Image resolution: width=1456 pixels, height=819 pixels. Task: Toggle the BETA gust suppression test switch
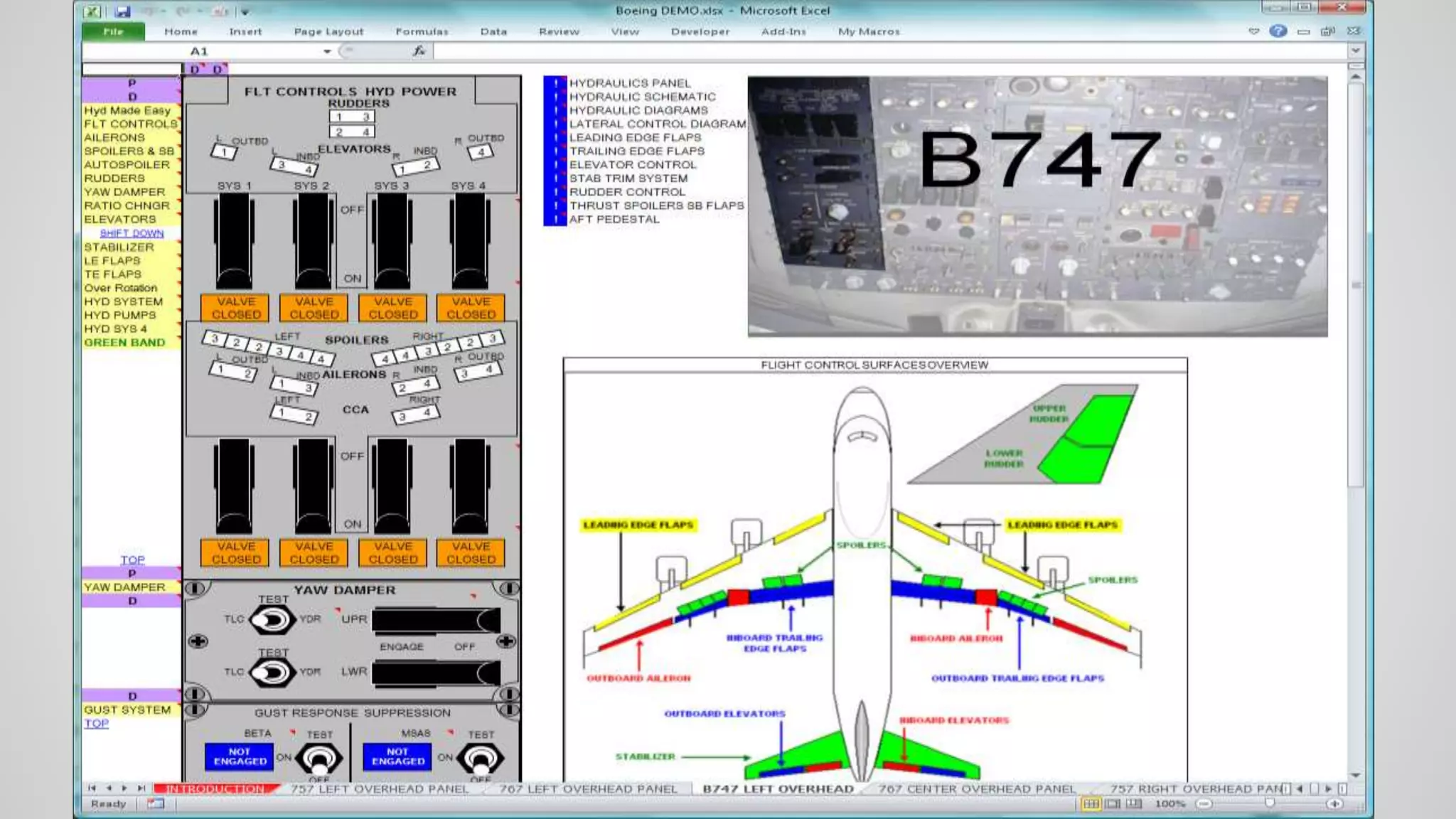coord(318,759)
